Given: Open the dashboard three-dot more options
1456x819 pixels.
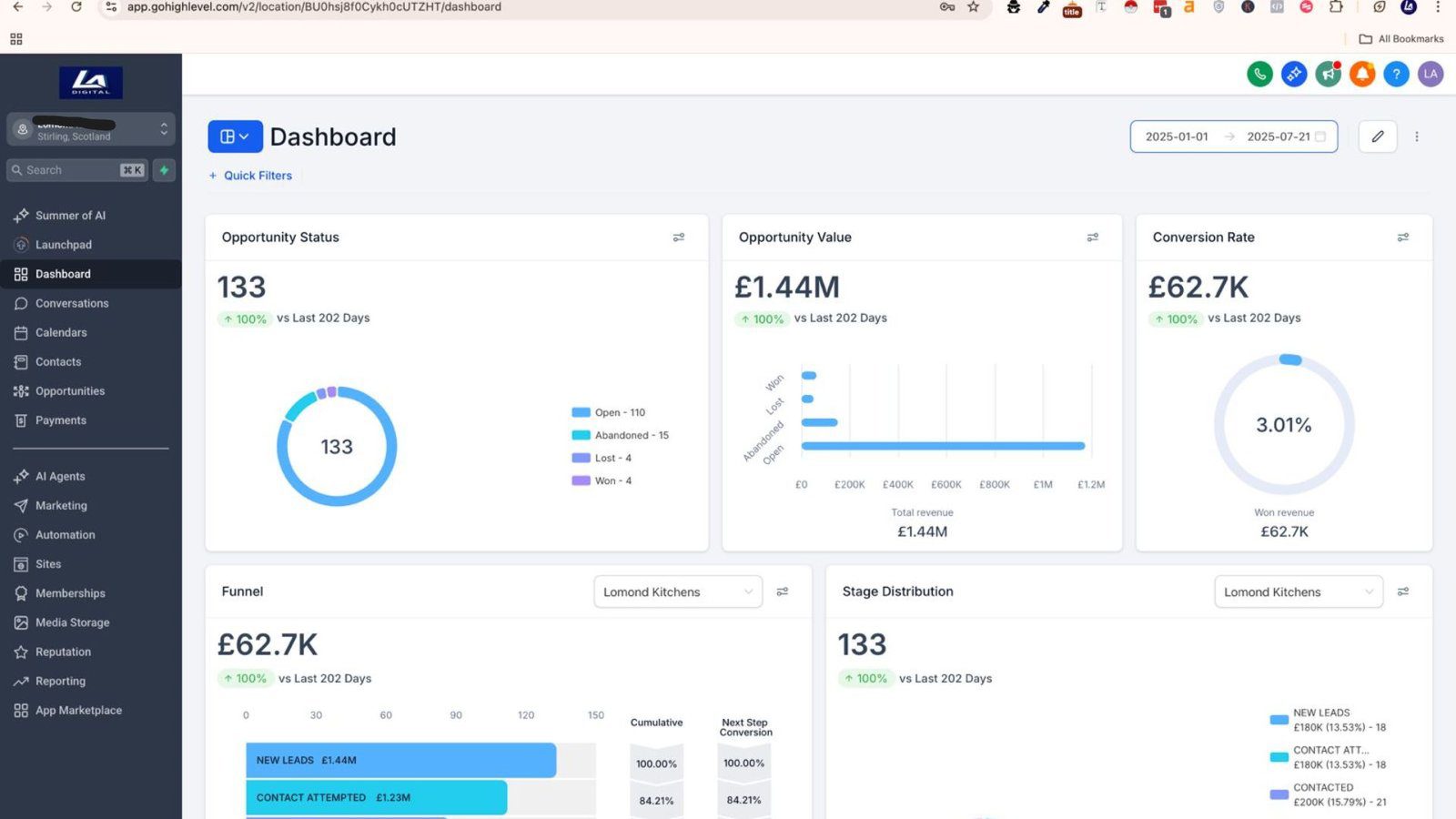Looking at the screenshot, I should click(x=1416, y=136).
